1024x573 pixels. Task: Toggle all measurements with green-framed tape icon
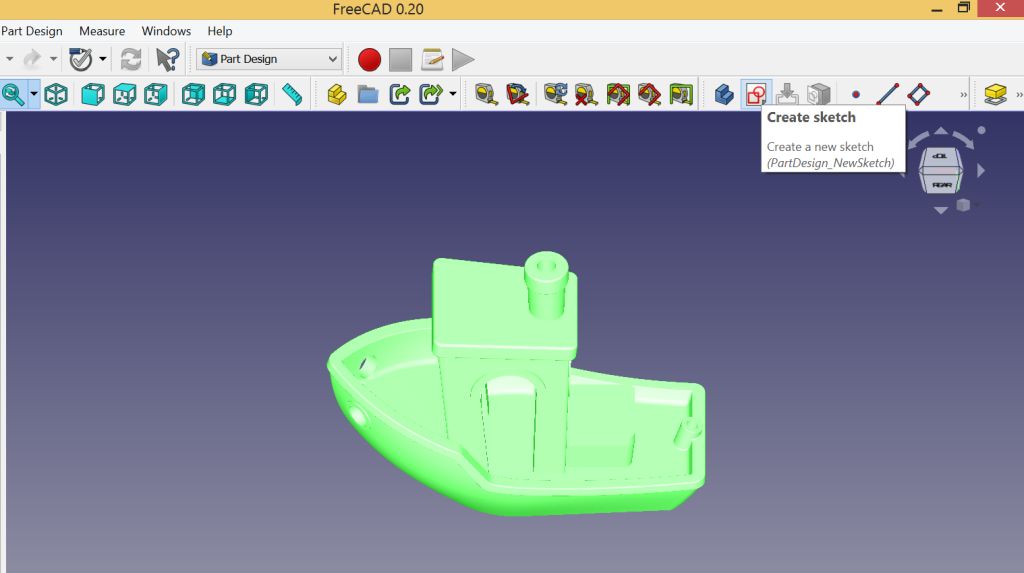(681, 95)
